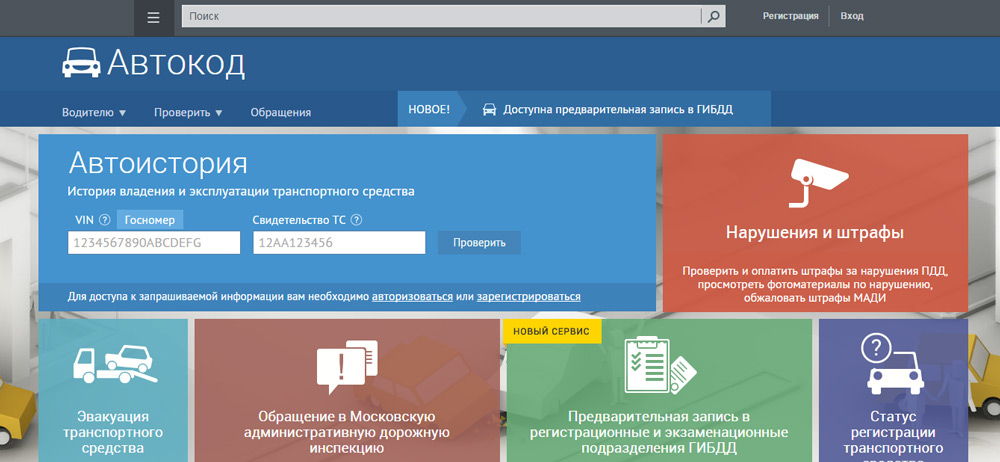The image size is (1000, 462).
Task: Click the speech bubble exclamation icon
Action: pos(347,367)
